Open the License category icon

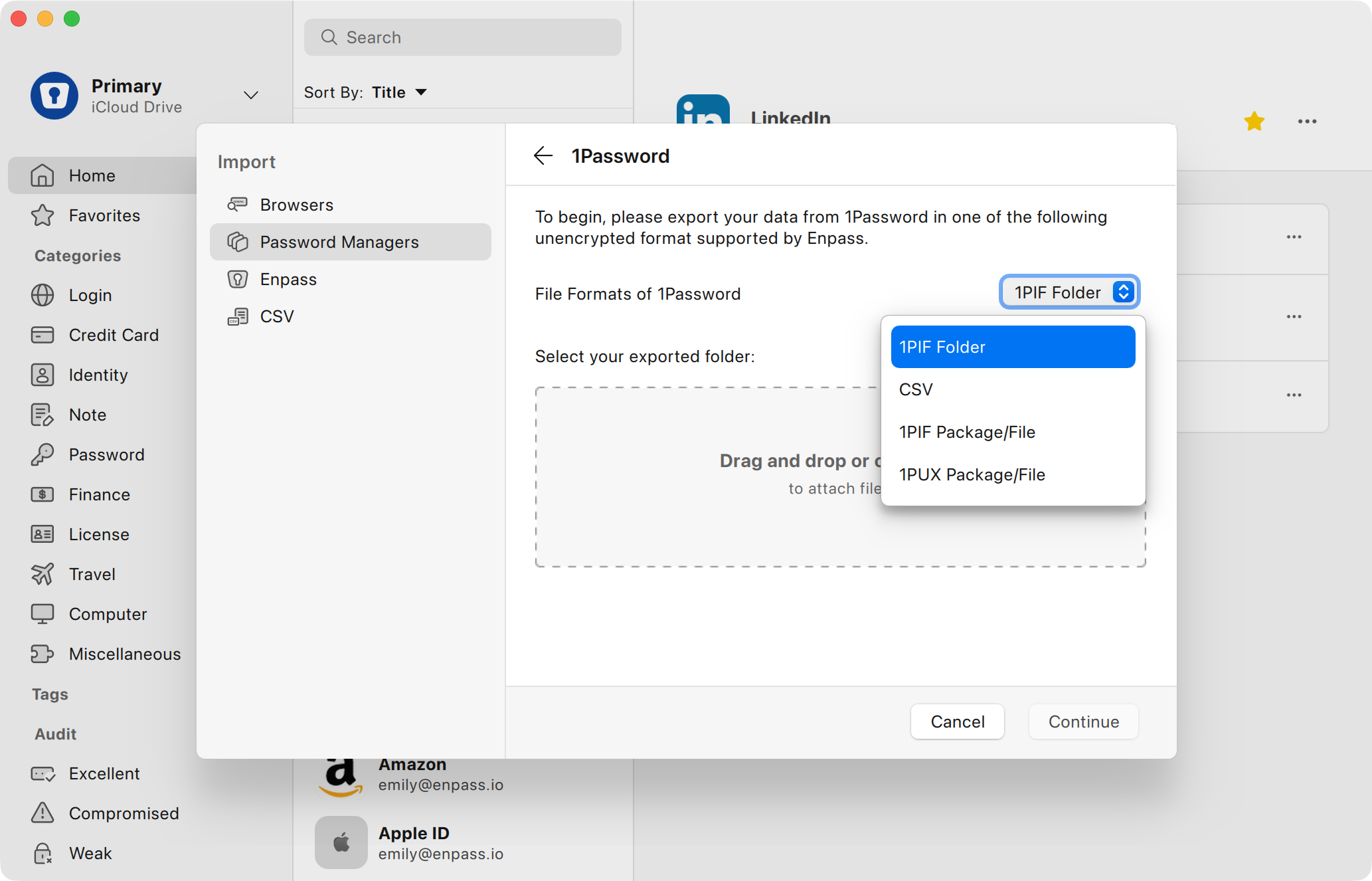[x=43, y=534]
